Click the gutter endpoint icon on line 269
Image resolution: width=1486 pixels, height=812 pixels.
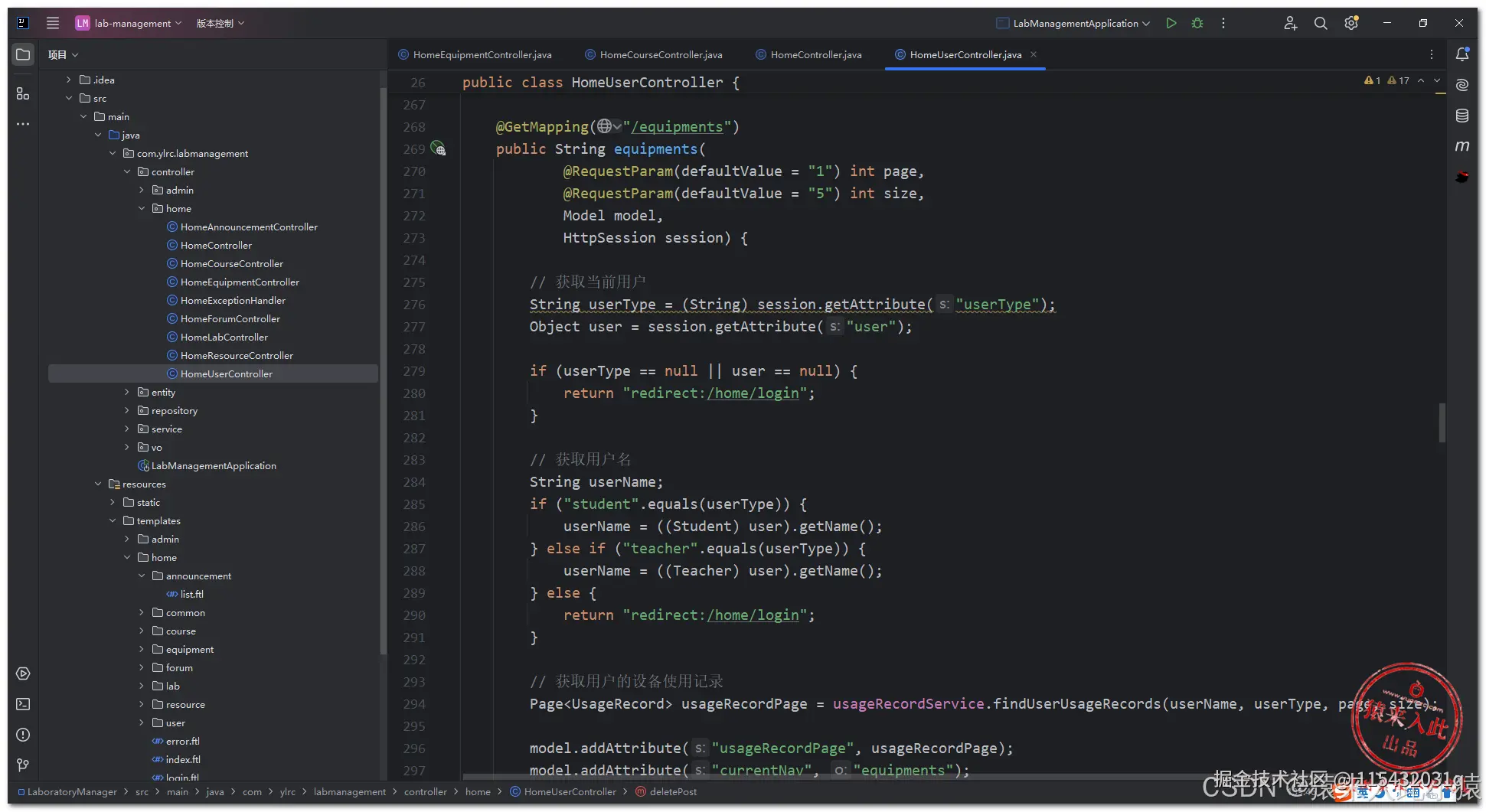pos(439,148)
